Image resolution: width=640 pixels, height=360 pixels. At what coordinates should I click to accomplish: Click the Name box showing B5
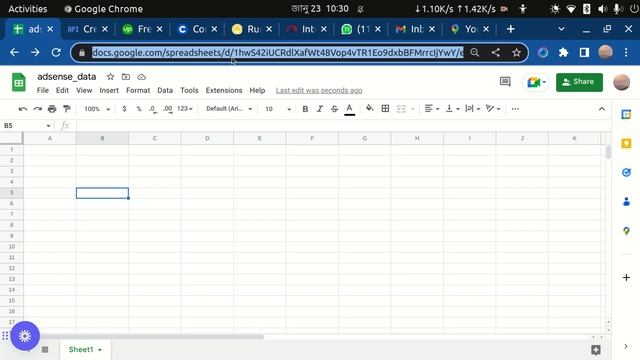point(27,126)
